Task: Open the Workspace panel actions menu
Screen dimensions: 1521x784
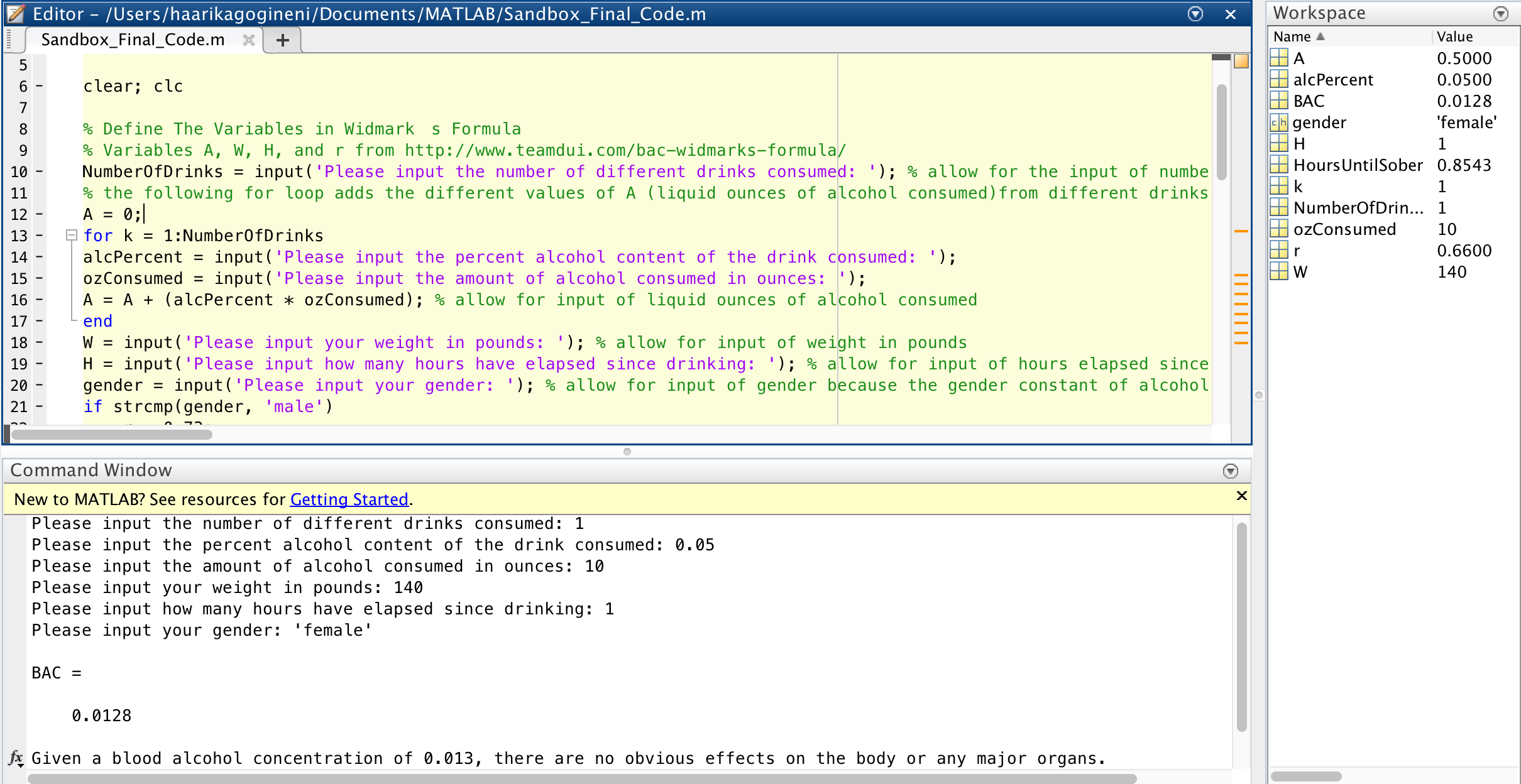Action: [x=1500, y=13]
